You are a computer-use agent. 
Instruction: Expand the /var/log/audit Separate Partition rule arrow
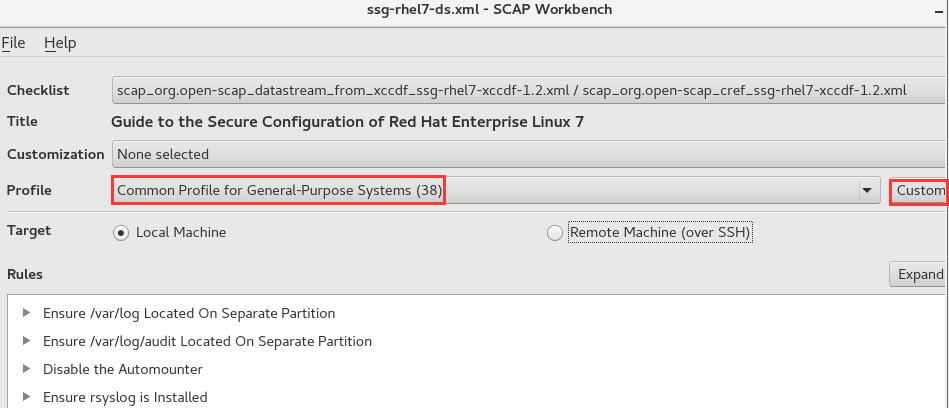(25, 341)
